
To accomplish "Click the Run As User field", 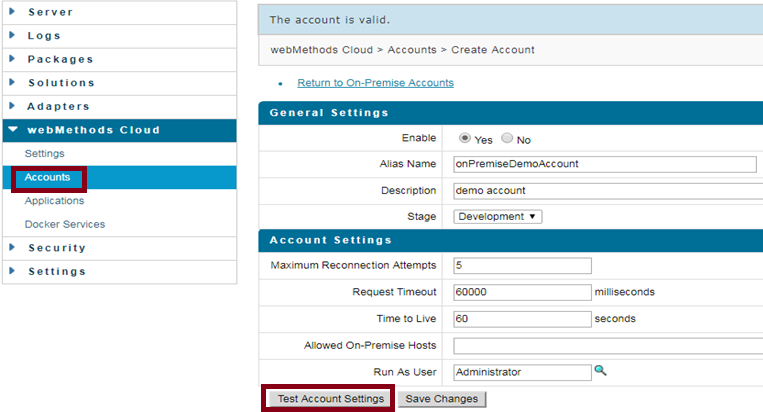I will coord(522,373).
